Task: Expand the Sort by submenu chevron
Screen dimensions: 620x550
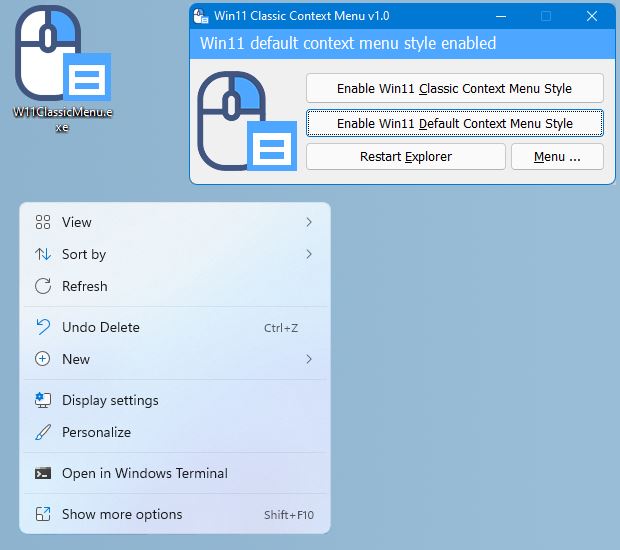Action: point(309,254)
